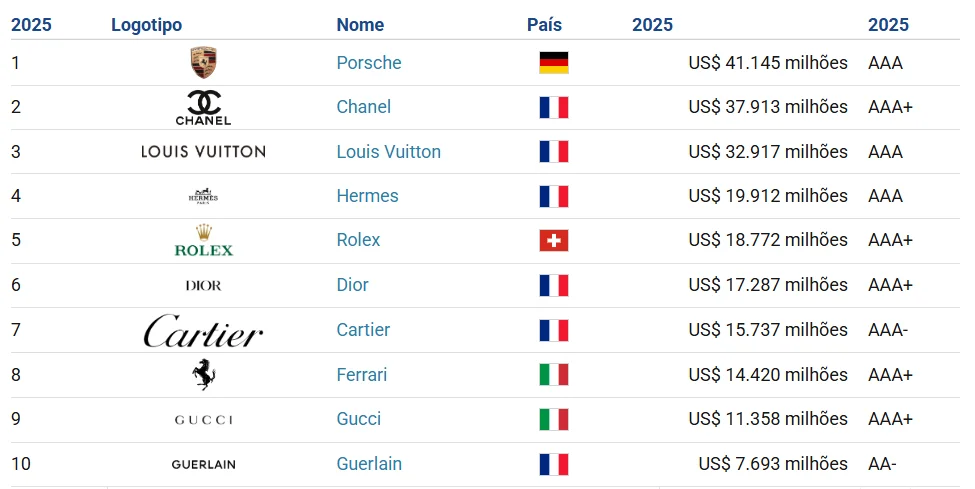Screen dimensions: 975x489
Task: Sort by the País column header
Action: (544, 25)
